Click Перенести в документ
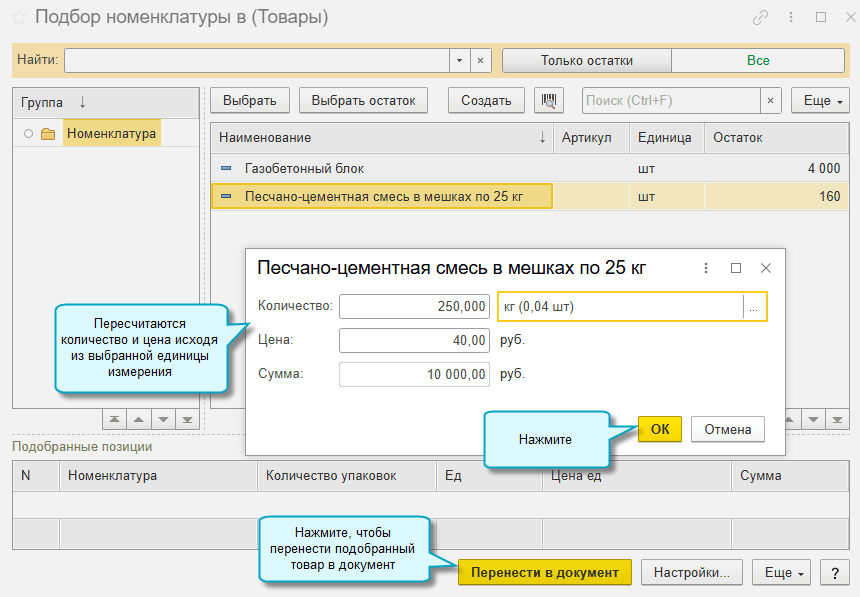860x597 pixels. (x=545, y=572)
